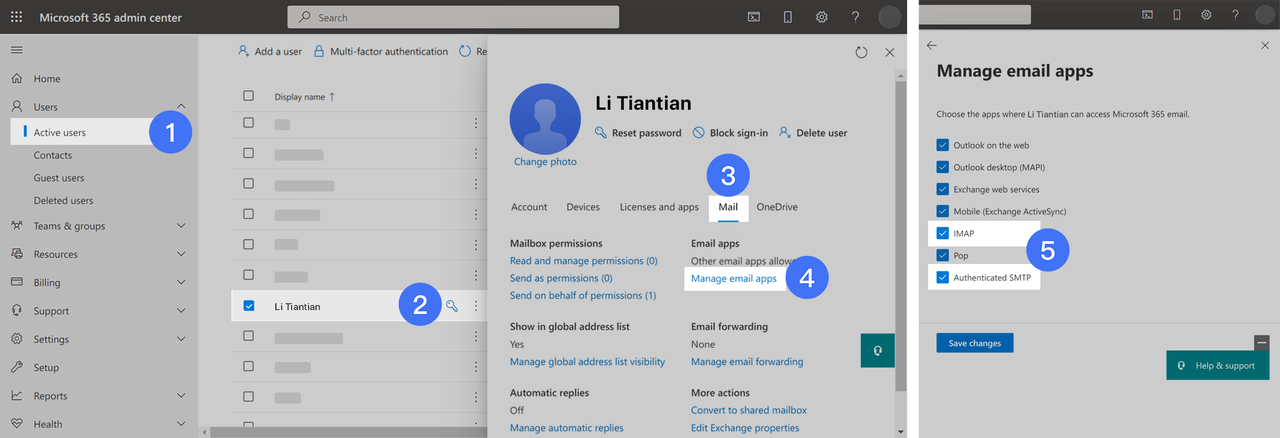Open help question mark in left header

[x=855, y=17]
